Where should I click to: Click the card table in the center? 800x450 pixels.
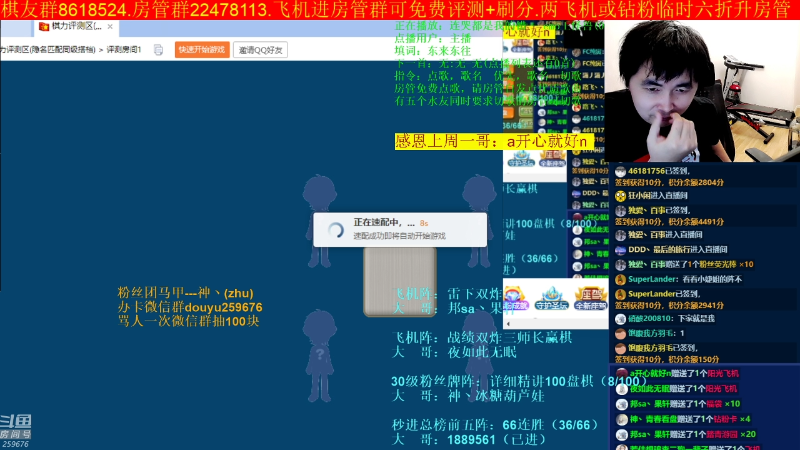pyautogui.click(x=399, y=282)
